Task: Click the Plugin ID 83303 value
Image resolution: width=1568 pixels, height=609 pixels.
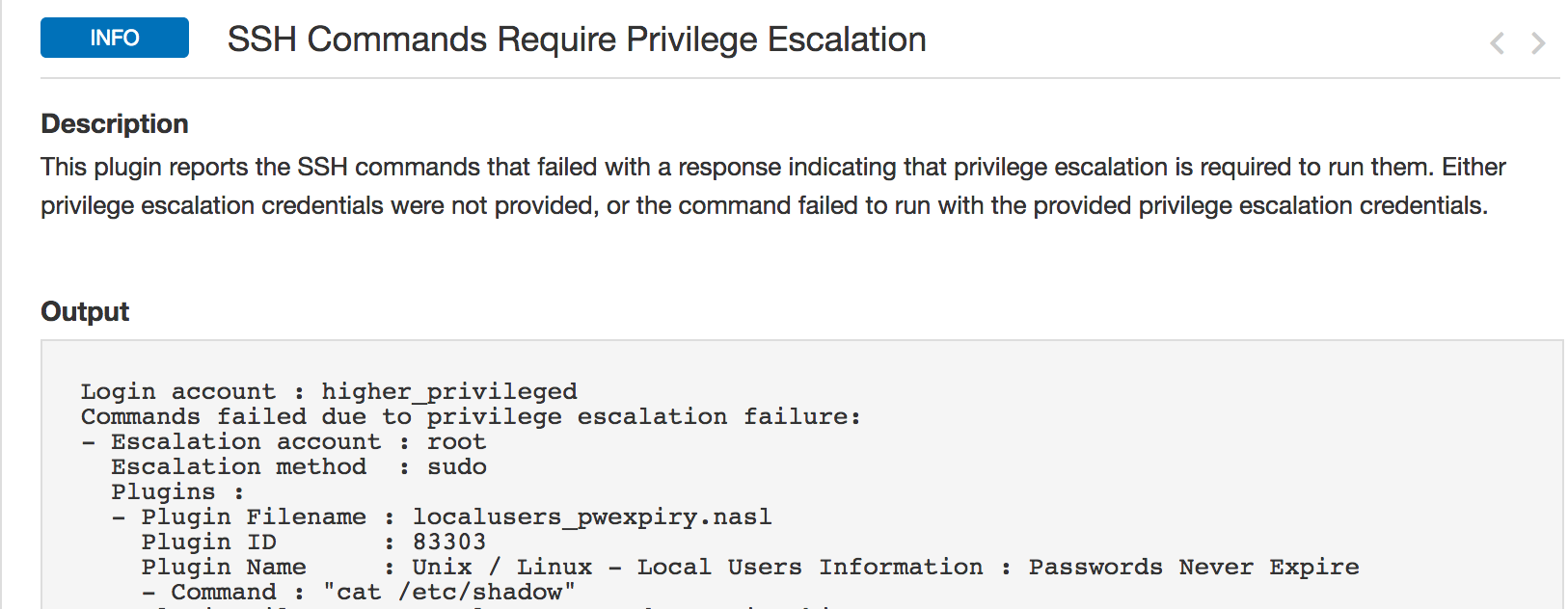Action: coord(449,543)
